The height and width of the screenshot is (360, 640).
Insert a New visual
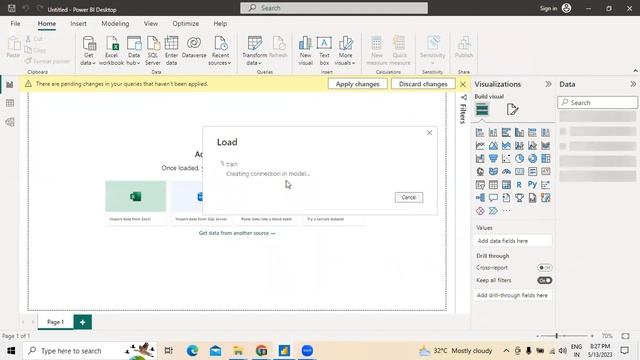(x=305, y=51)
